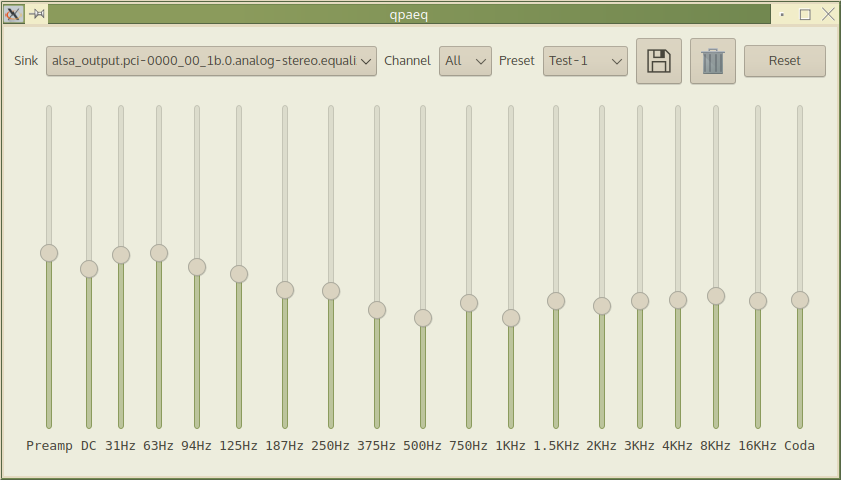841x480 pixels.
Task: Click the 16KHz band slider handle
Action: pyautogui.click(x=758, y=301)
